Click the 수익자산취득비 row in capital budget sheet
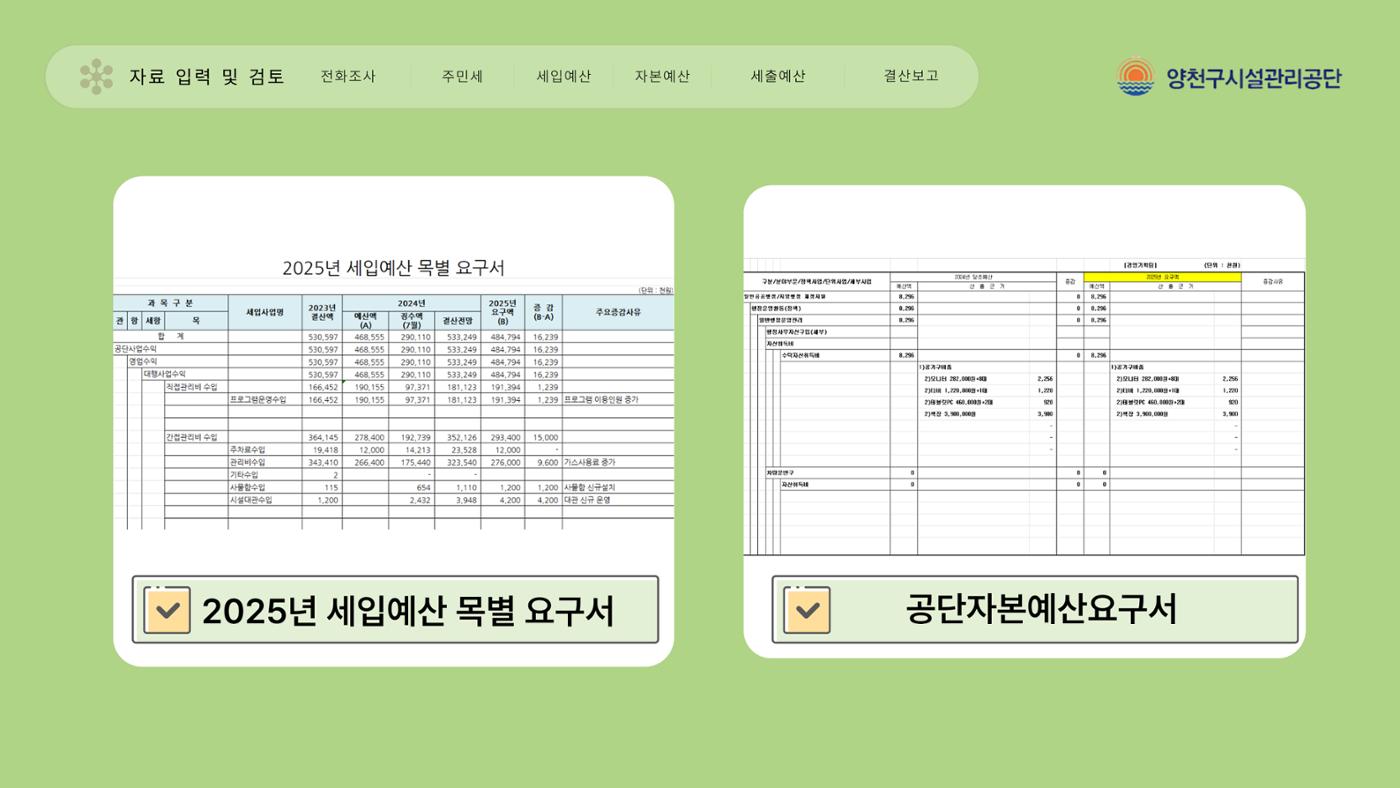The image size is (1400, 788). pyautogui.click(x=1024, y=355)
